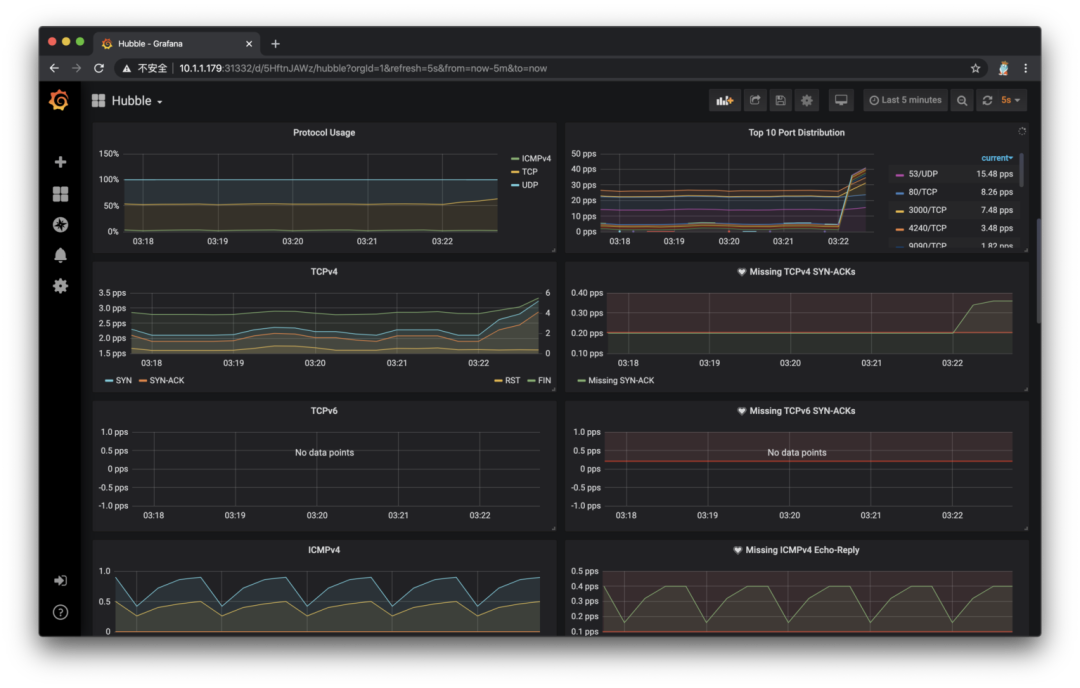Click the Last 5 minutes time picker
The width and height of the screenshot is (1080, 688).
tap(903, 100)
